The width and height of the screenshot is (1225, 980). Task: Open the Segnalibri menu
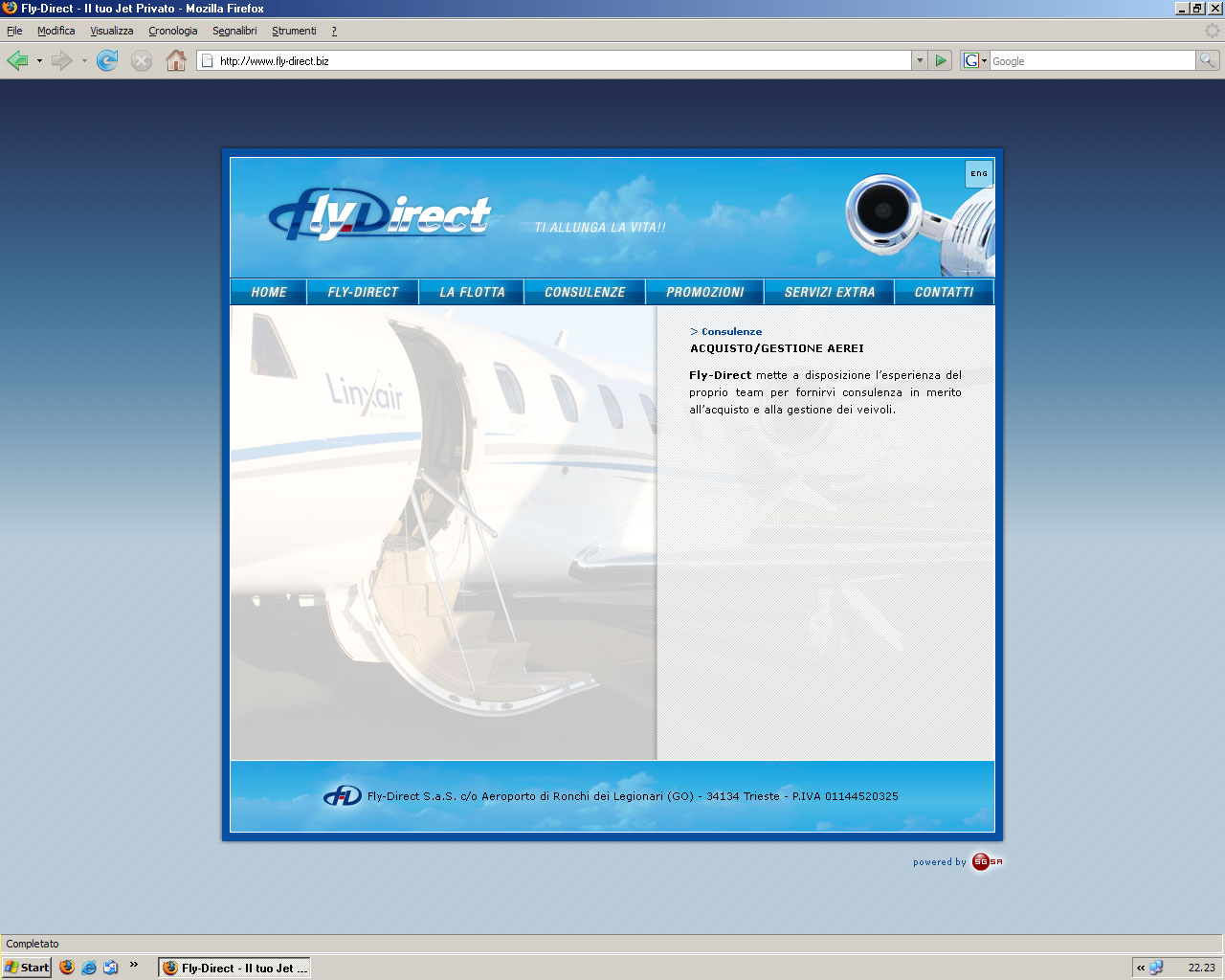[234, 31]
